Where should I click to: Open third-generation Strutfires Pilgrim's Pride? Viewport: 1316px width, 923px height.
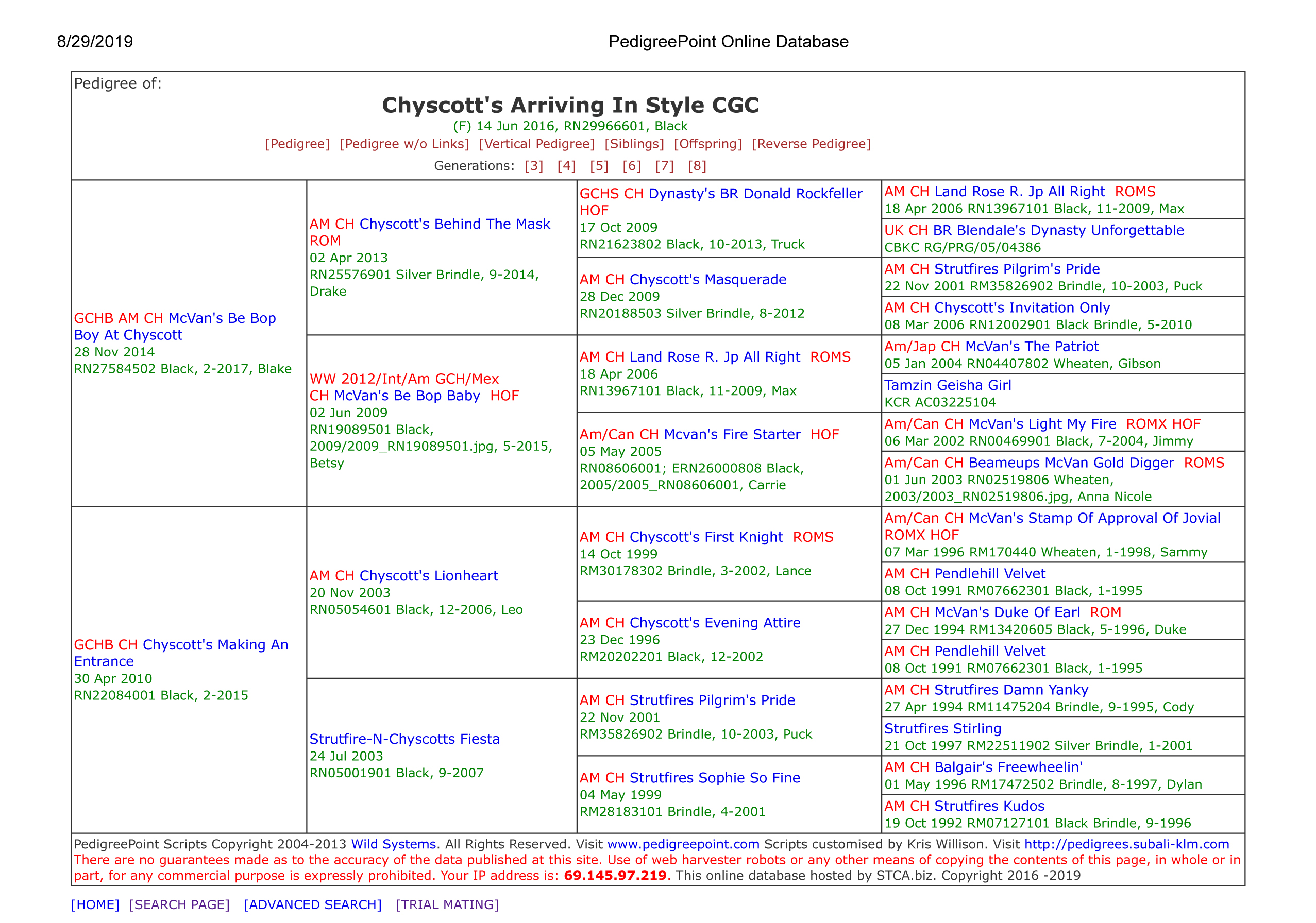pos(712,700)
